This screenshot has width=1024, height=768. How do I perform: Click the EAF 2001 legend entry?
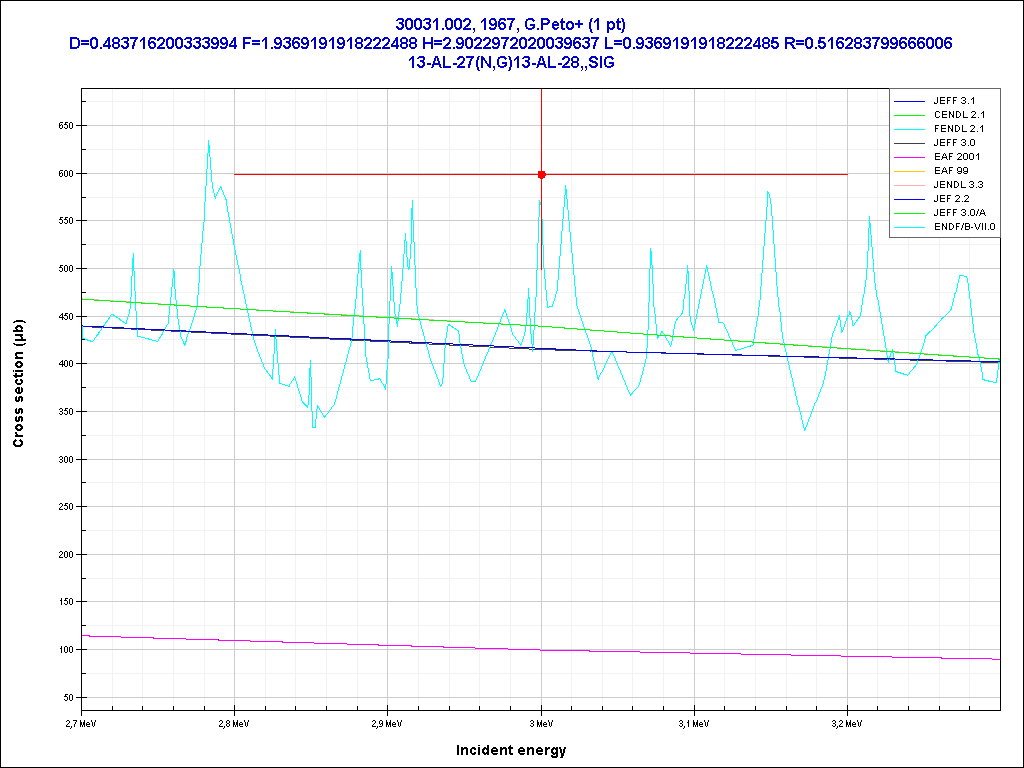tap(959, 157)
